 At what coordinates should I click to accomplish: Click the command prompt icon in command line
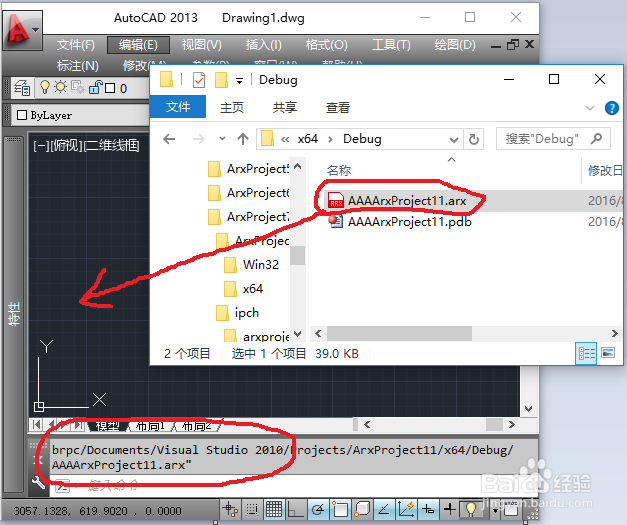[63, 486]
